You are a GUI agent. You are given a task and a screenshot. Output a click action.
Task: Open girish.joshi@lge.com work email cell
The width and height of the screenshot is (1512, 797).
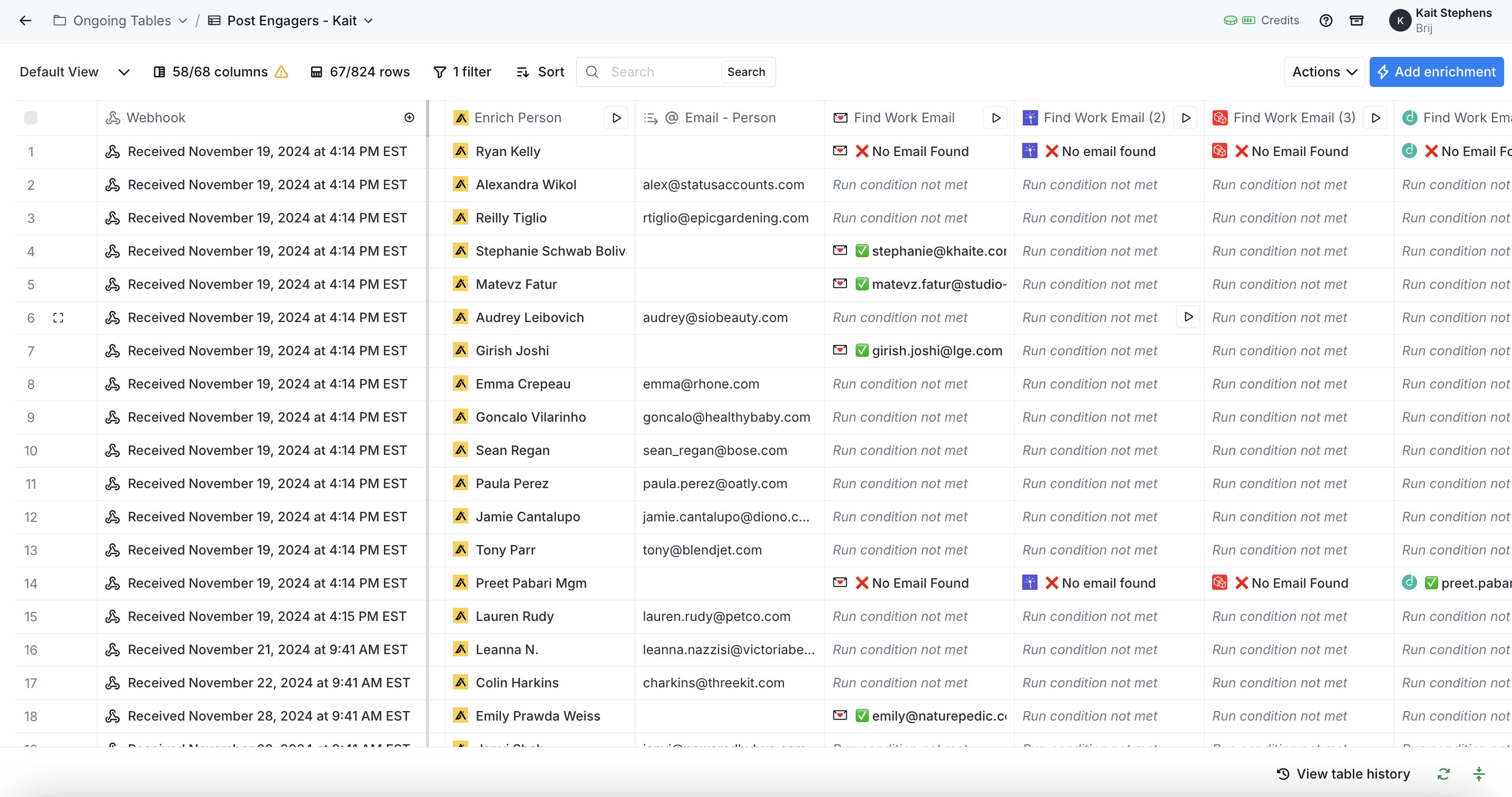(x=920, y=351)
